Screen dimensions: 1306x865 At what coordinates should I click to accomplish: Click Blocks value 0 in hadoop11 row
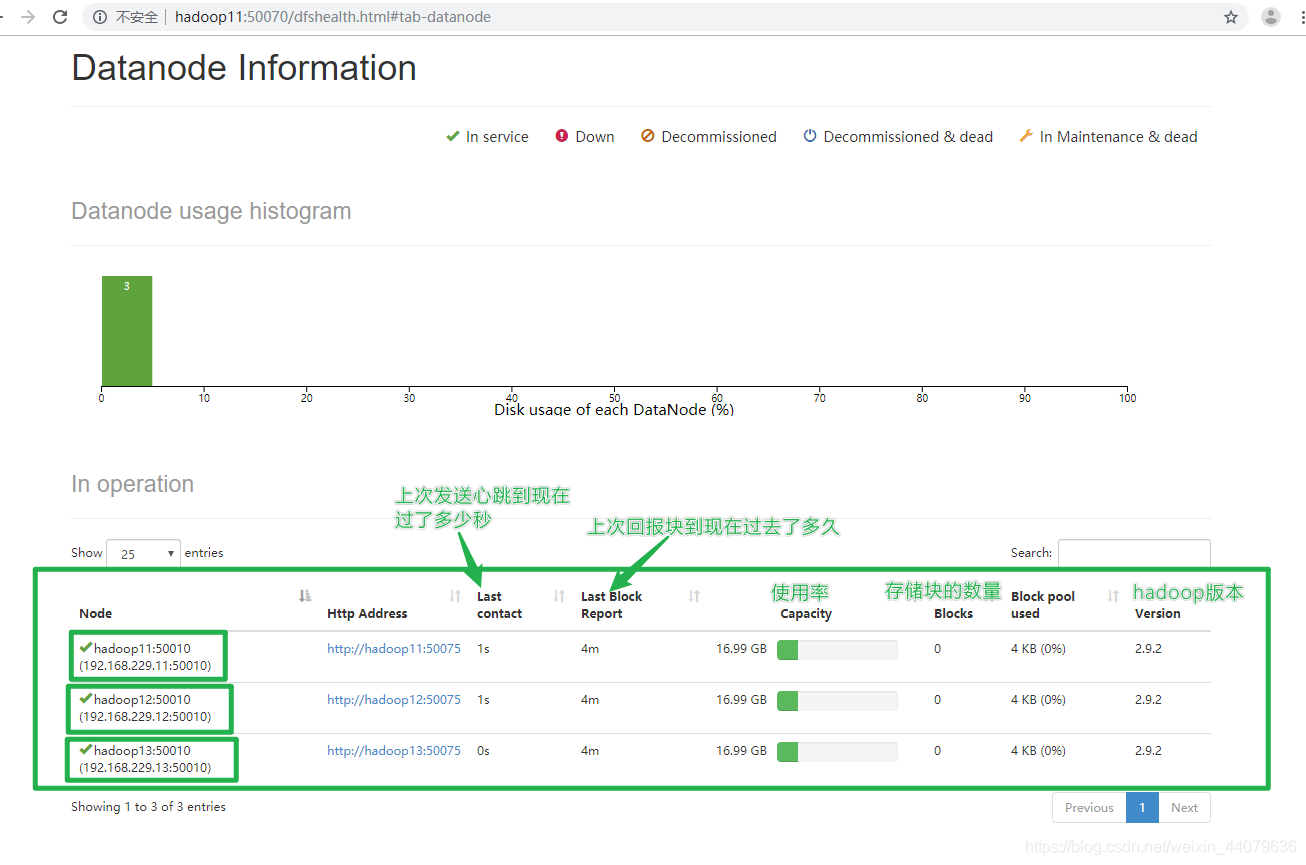938,649
